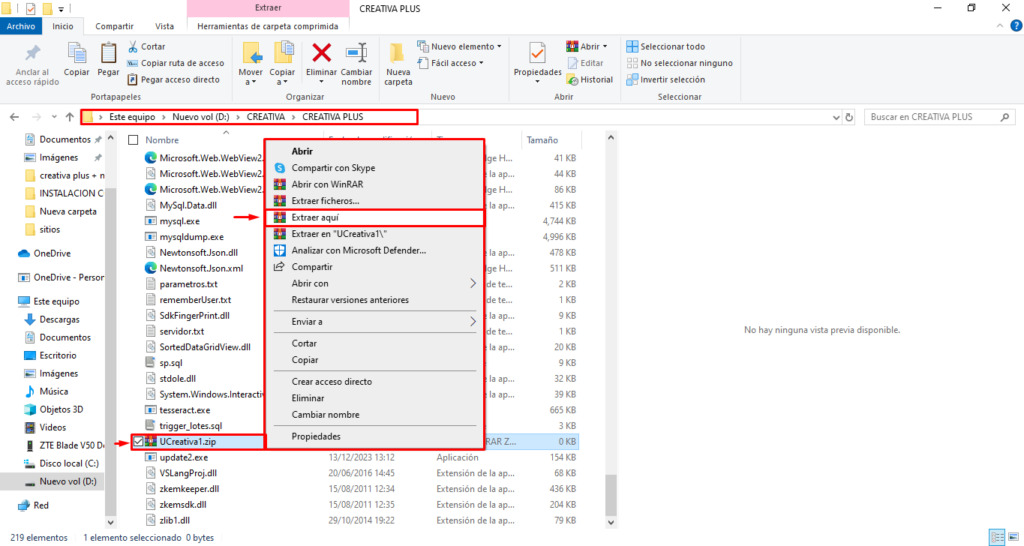Click the up-one-level arrow
Viewport: 1024px width, 546px height.
tap(70, 117)
